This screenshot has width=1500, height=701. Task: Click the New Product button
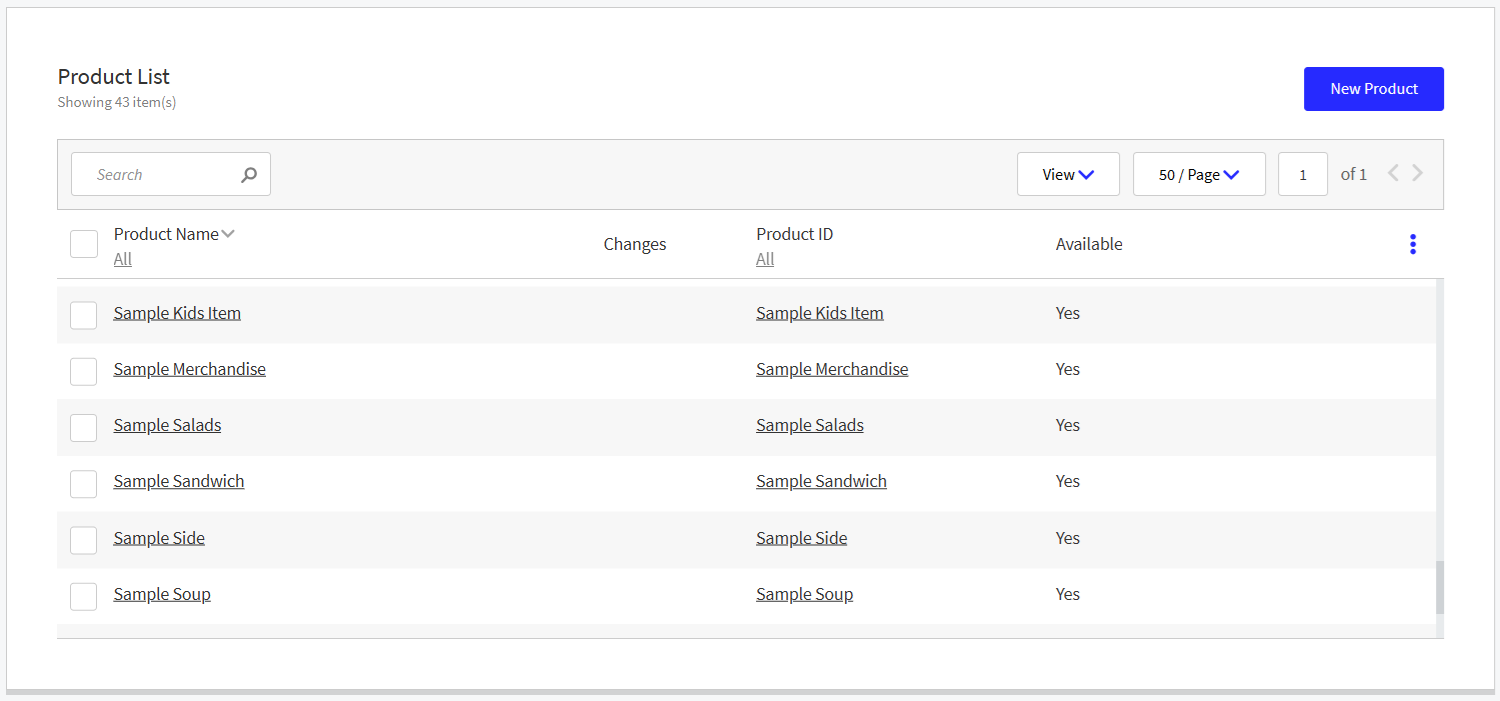[1373, 88]
